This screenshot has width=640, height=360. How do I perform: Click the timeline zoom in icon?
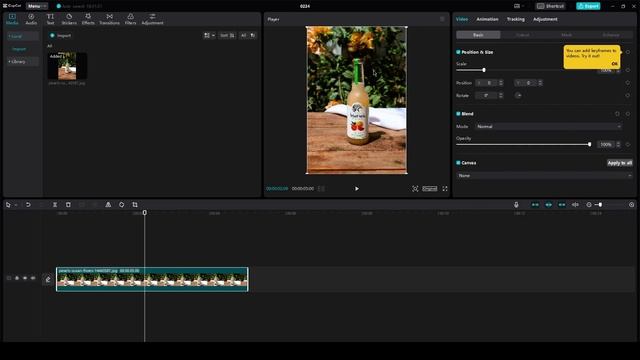pyautogui.click(x=631, y=204)
